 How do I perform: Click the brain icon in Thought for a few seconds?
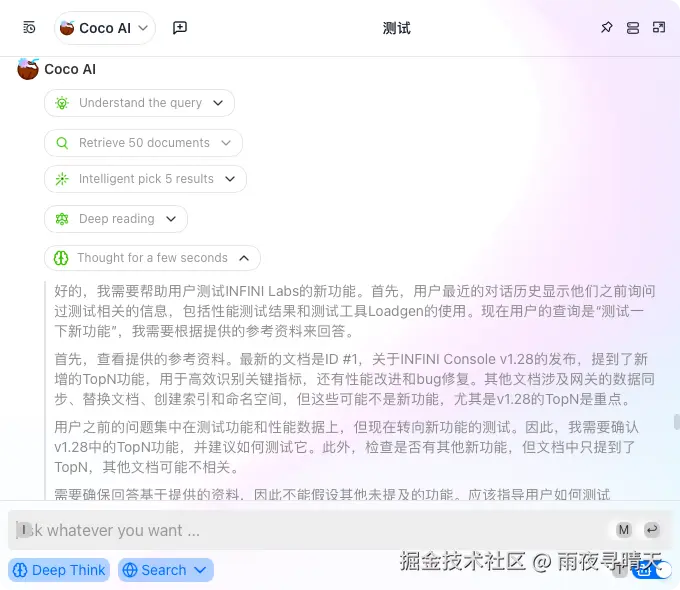(61, 258)
